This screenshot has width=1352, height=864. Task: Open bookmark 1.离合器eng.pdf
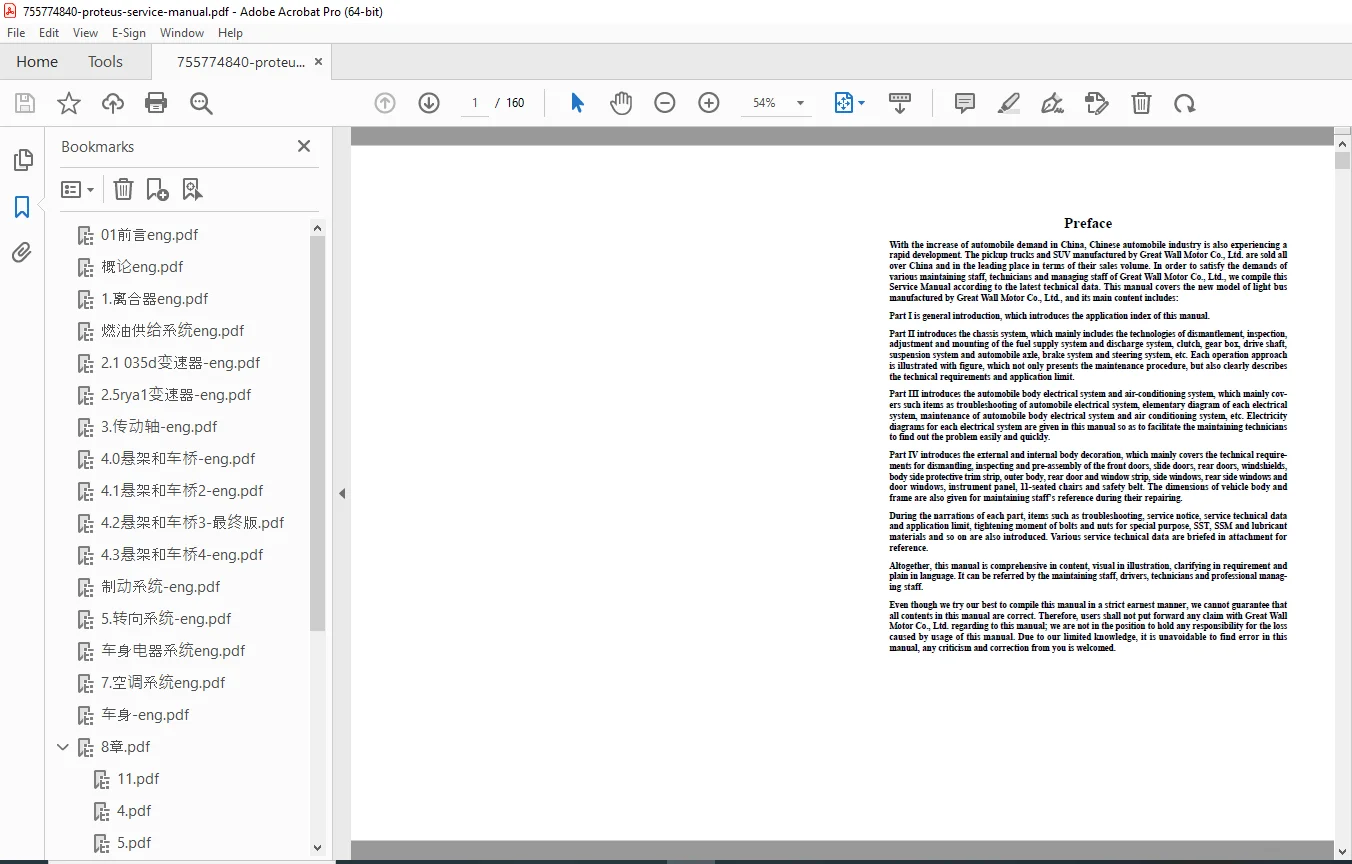click(x=154, y=299)
